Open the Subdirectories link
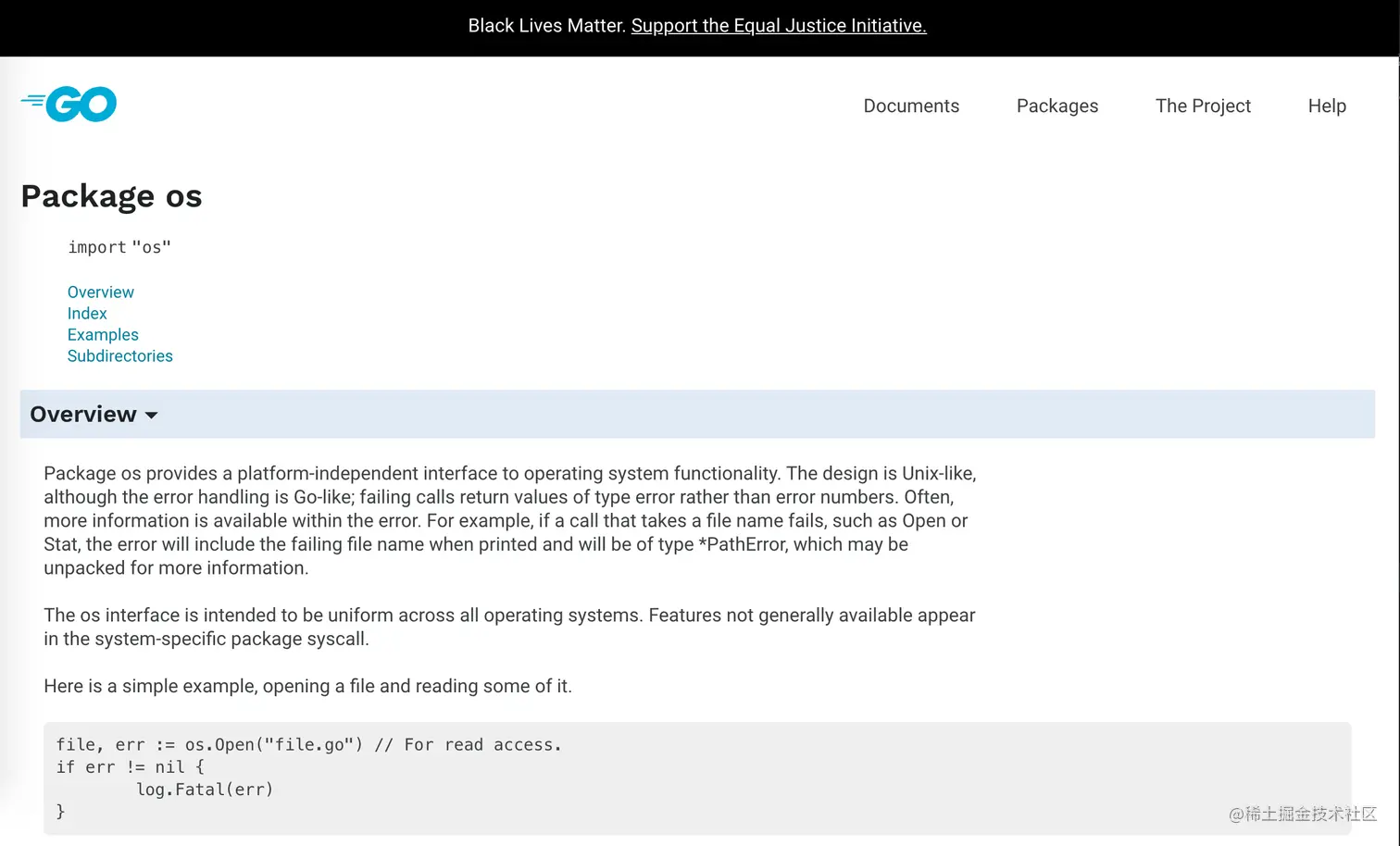 [120, 356]
